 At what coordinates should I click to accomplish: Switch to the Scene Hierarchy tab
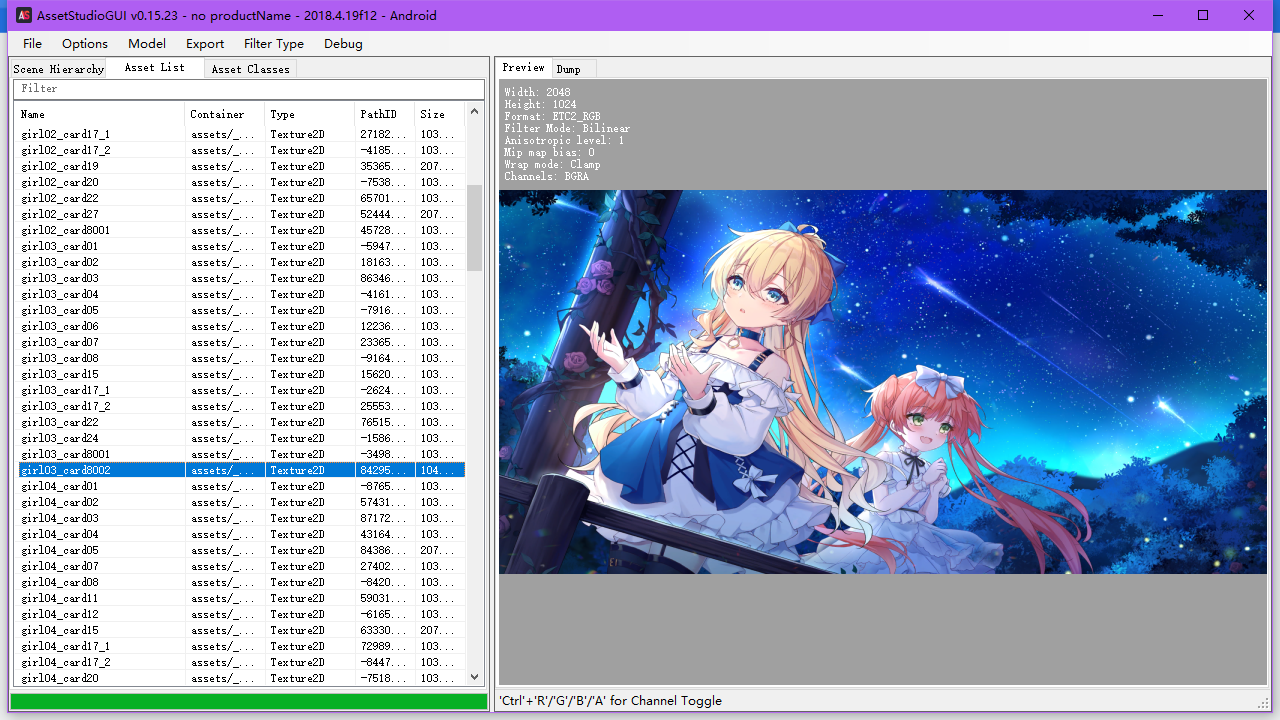(x=58, y=69)
